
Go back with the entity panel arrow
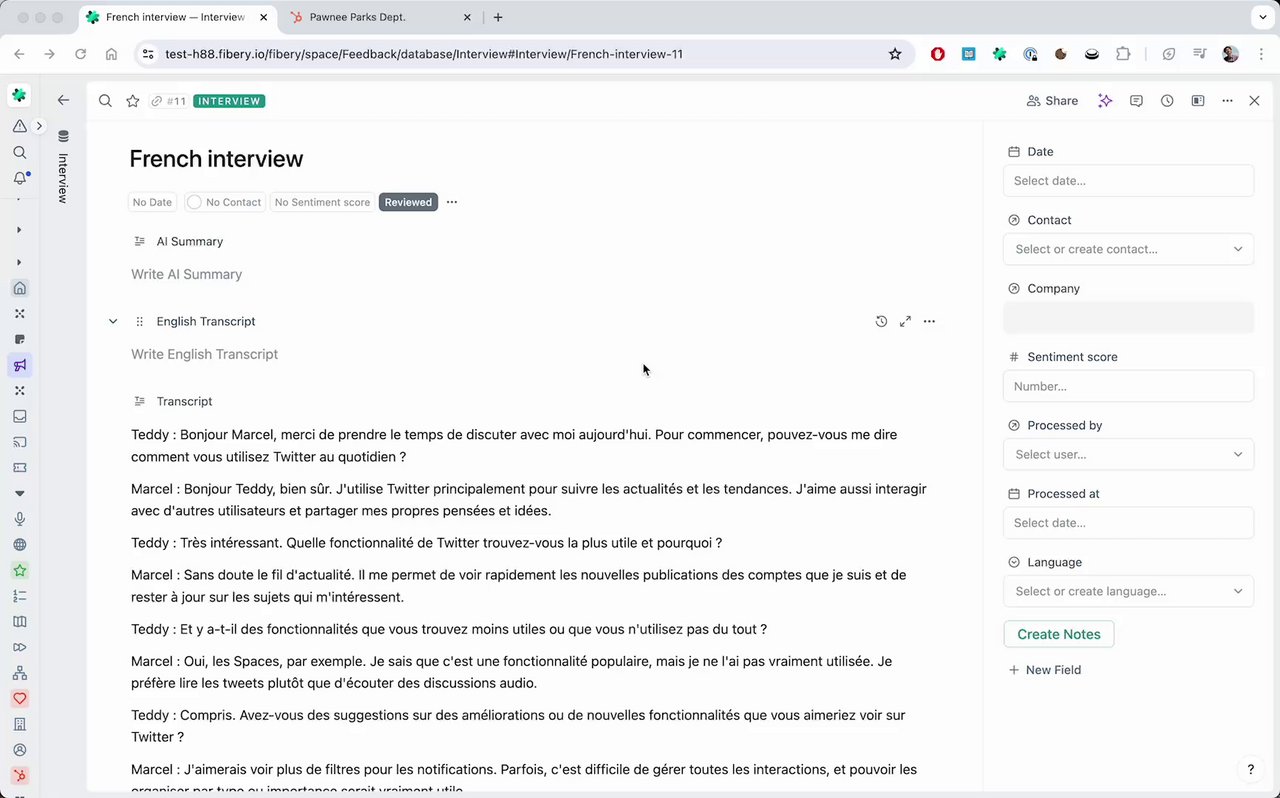pyautogui.click(x=63, y=100)
